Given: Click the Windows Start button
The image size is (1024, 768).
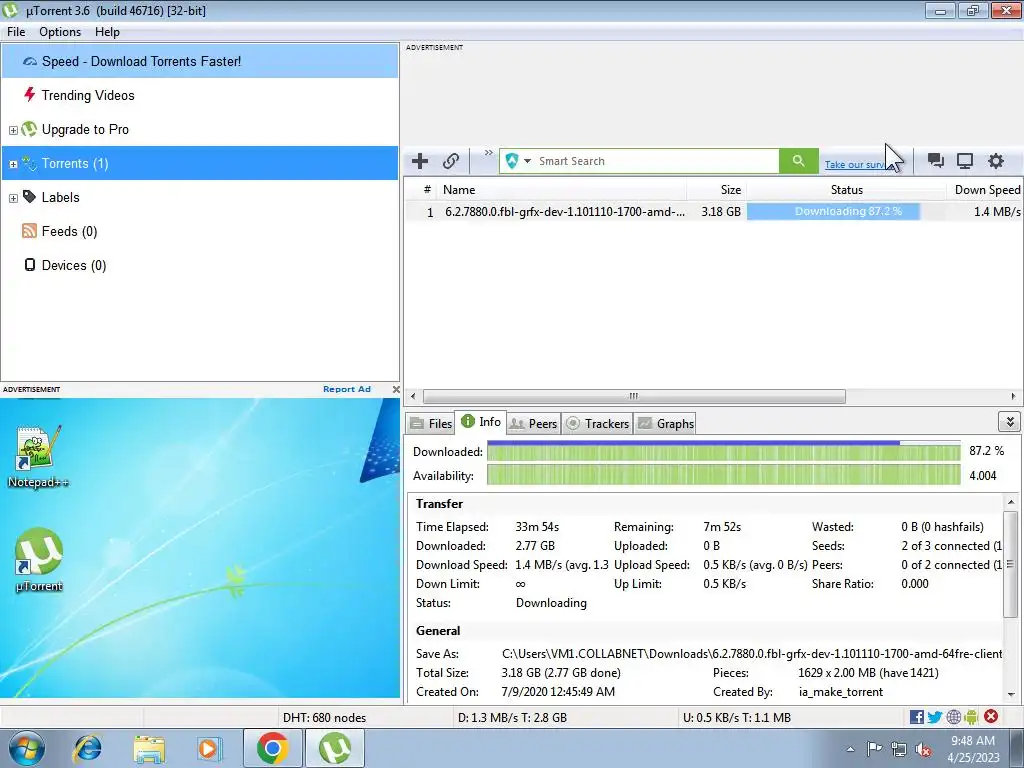Looking at the screenshot, I should pos(27,748).
